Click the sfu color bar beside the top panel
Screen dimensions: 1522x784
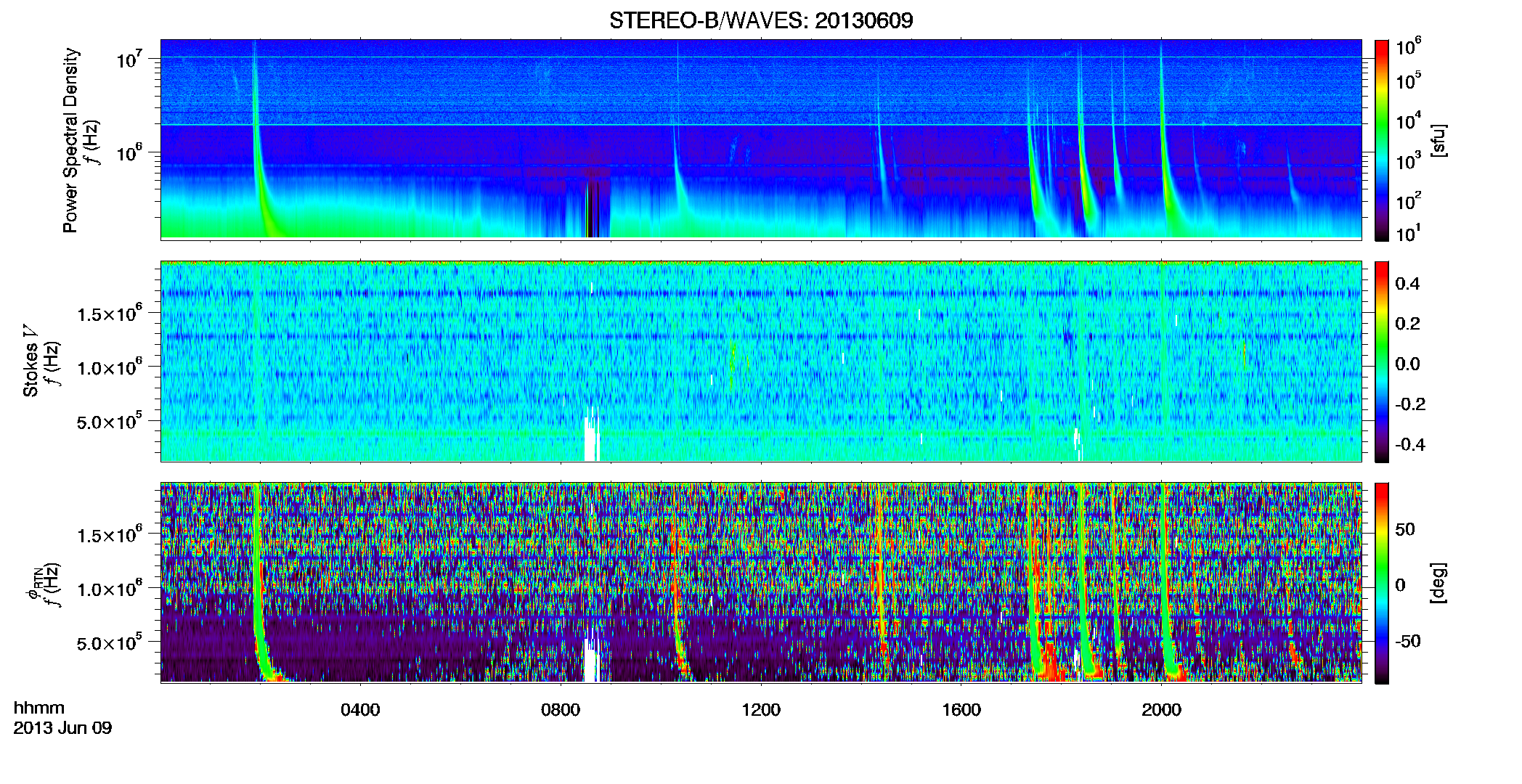pyautogui.click(x=1382, y=140)
